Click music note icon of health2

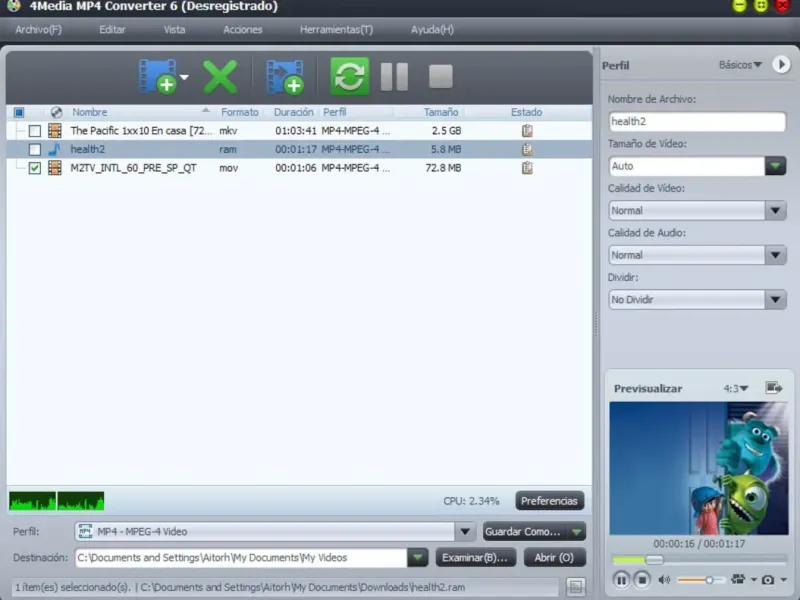coord(55,149)
